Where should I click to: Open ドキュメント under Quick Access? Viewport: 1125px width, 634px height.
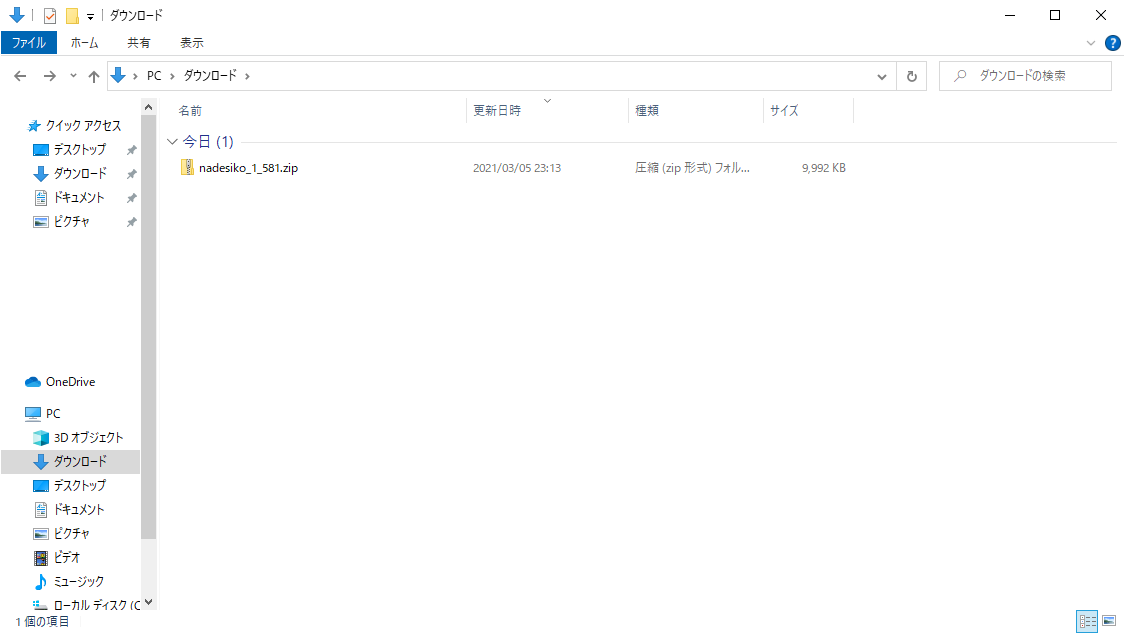[79, 197]
